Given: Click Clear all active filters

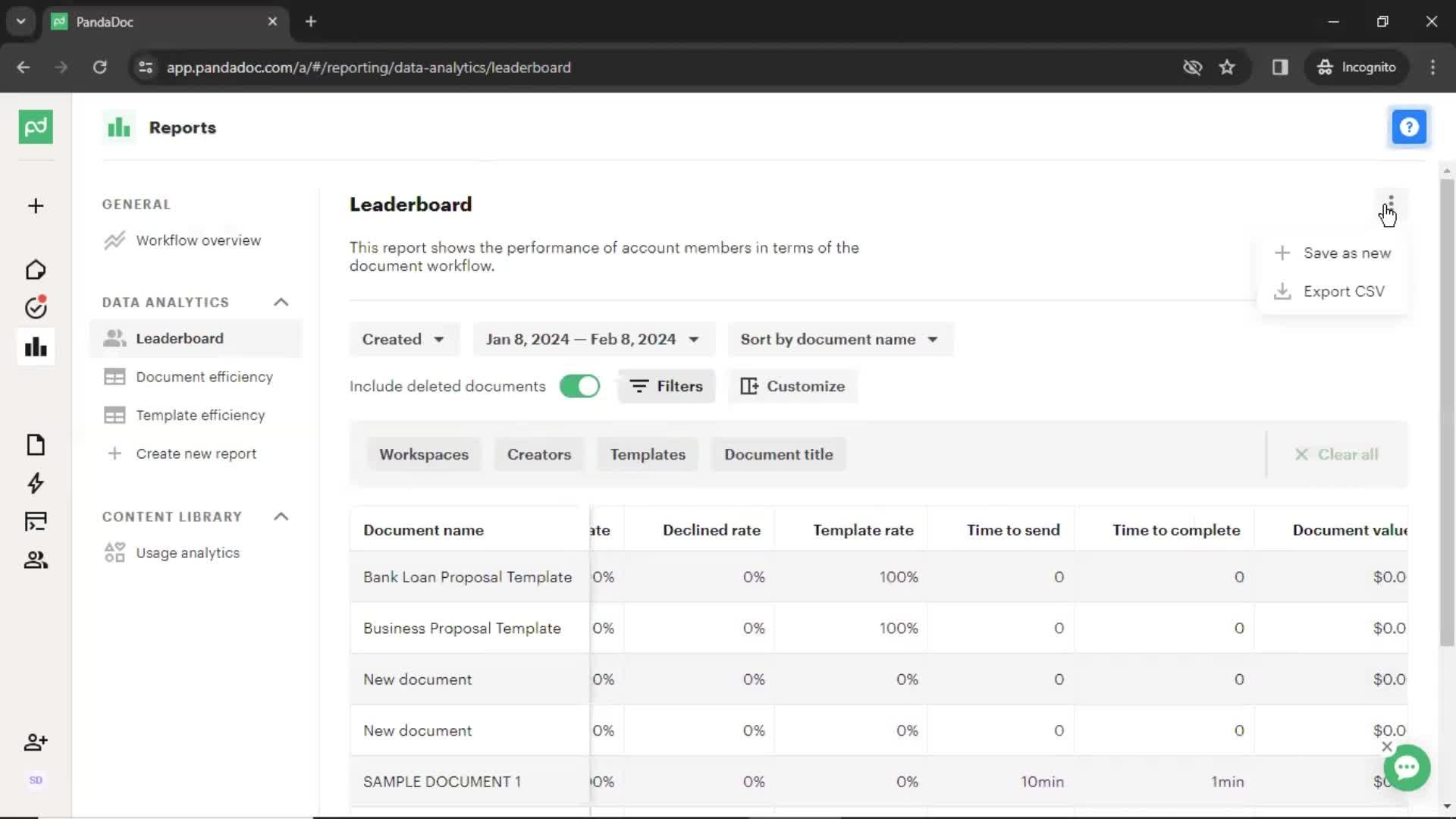Looking at the screenshot, I should tap(1337, 454).
